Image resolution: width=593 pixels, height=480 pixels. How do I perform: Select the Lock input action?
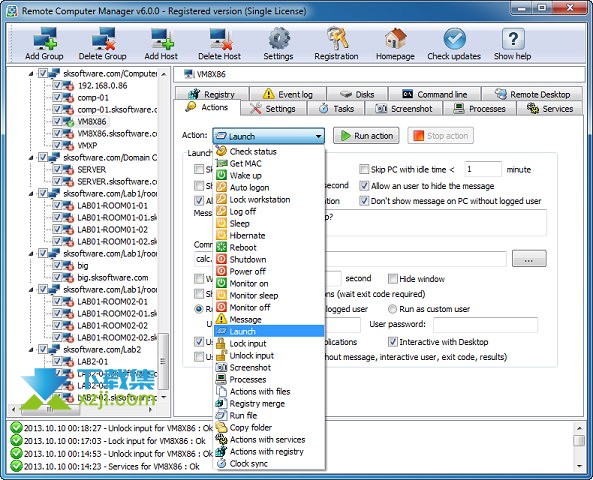[x=269, y=343]
